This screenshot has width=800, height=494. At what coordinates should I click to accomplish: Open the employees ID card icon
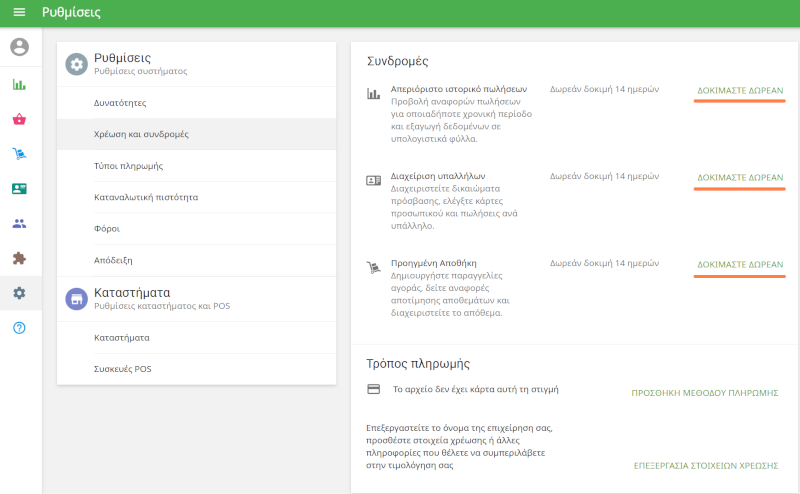20,189
